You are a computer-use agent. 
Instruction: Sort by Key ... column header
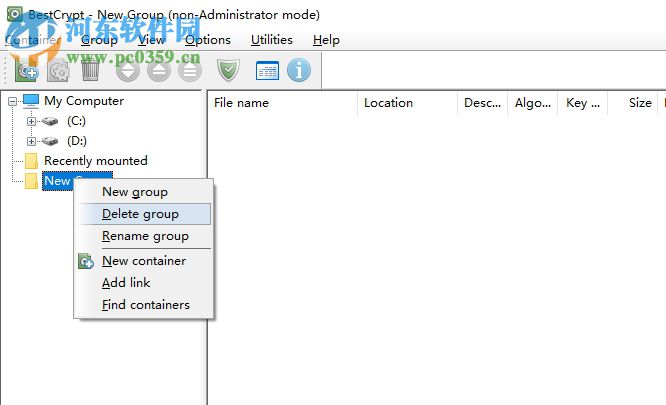tap(583, 103)
